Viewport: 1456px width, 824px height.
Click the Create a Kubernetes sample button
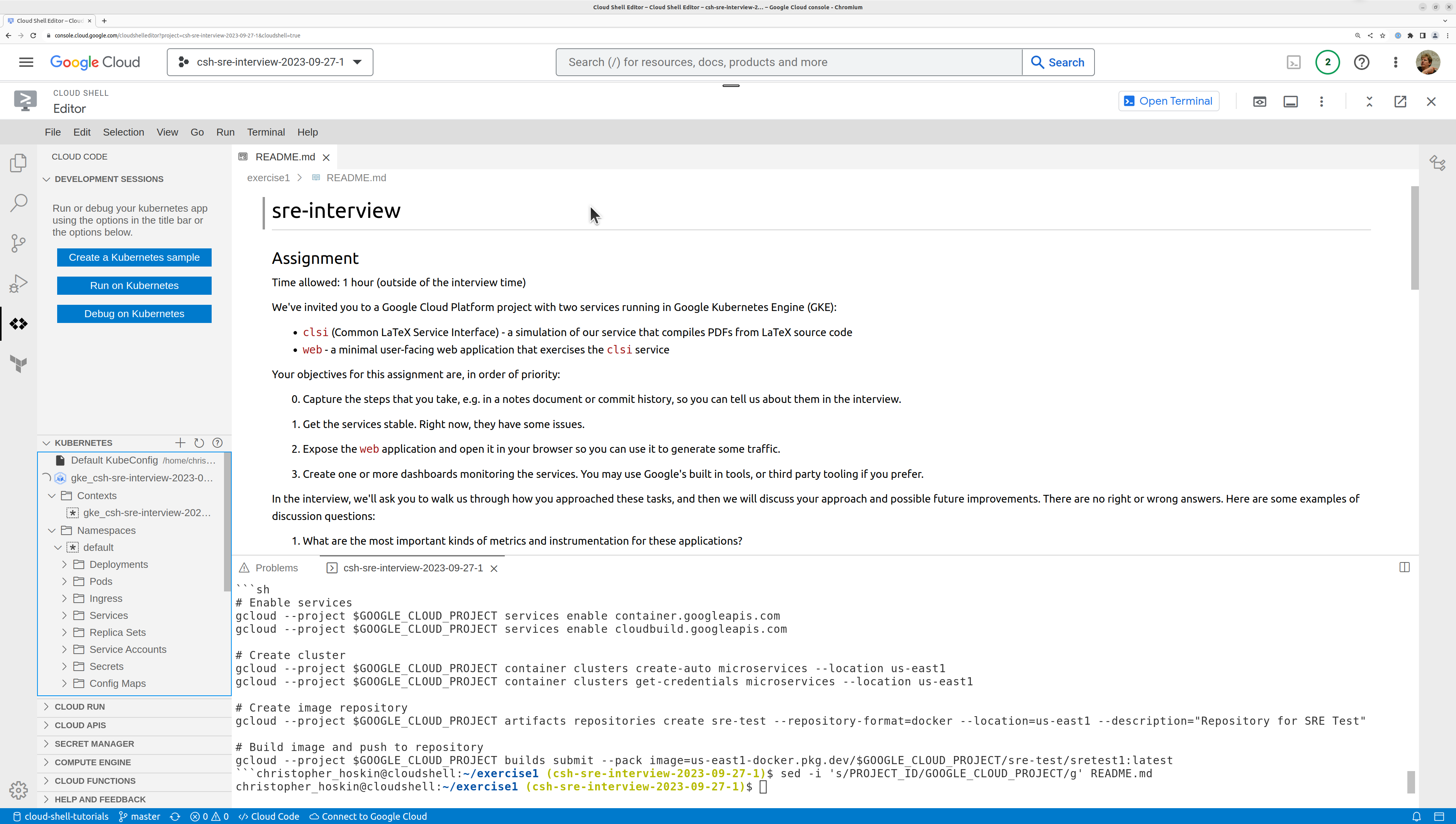pos(134,257)
